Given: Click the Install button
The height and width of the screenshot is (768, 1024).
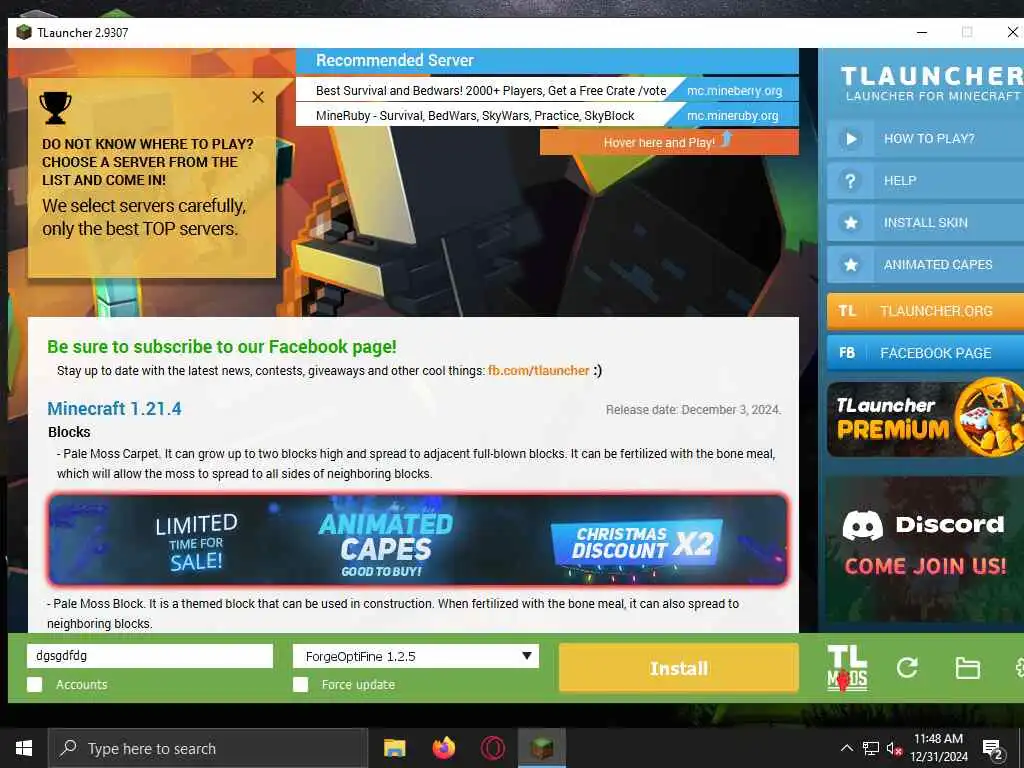Looking at the screenshot, I should tap(679, 668).
